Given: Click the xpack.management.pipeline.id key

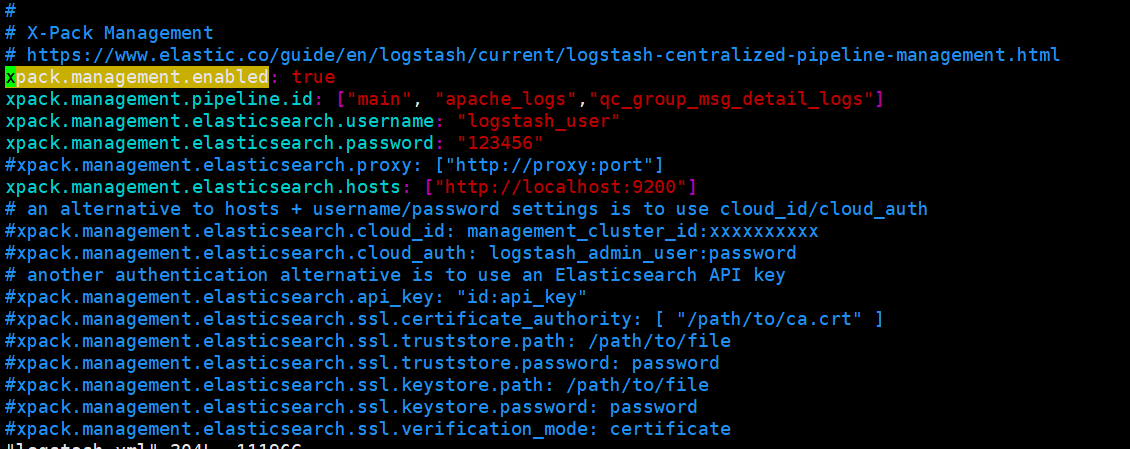Looking at the screenshot, I should click(169, 99).
